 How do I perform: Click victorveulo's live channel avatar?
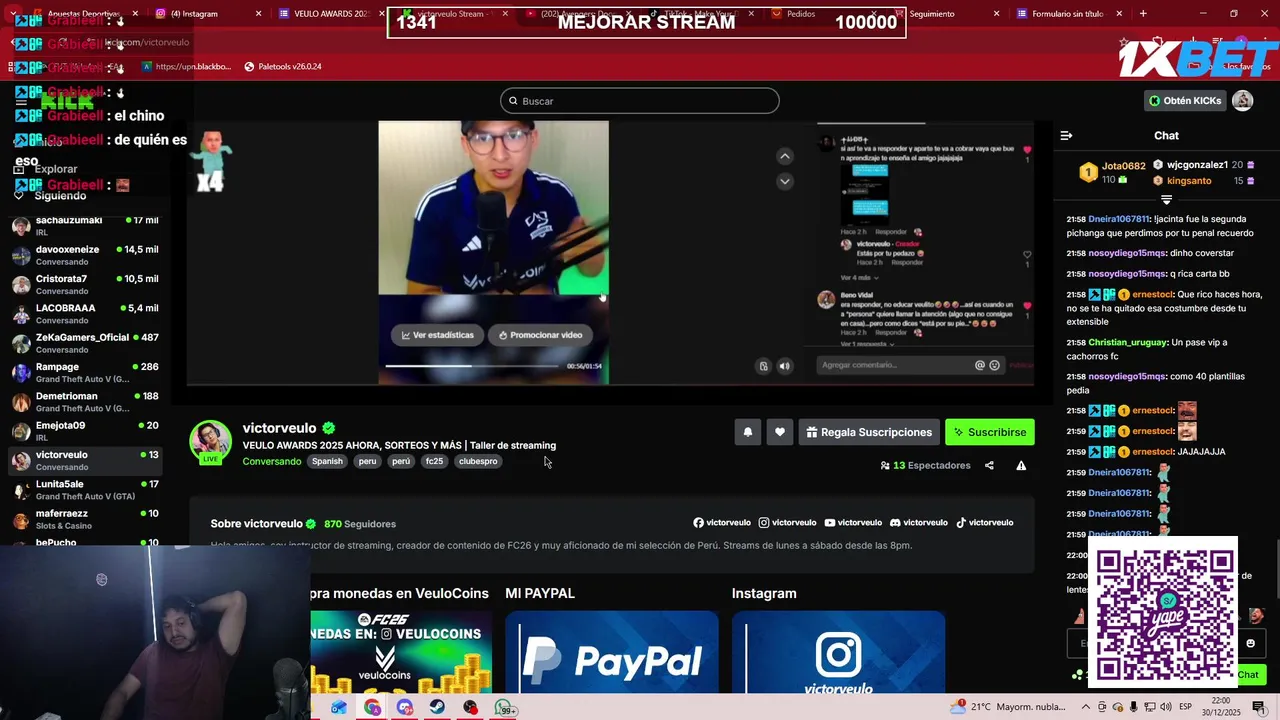(x=211, y=442)
